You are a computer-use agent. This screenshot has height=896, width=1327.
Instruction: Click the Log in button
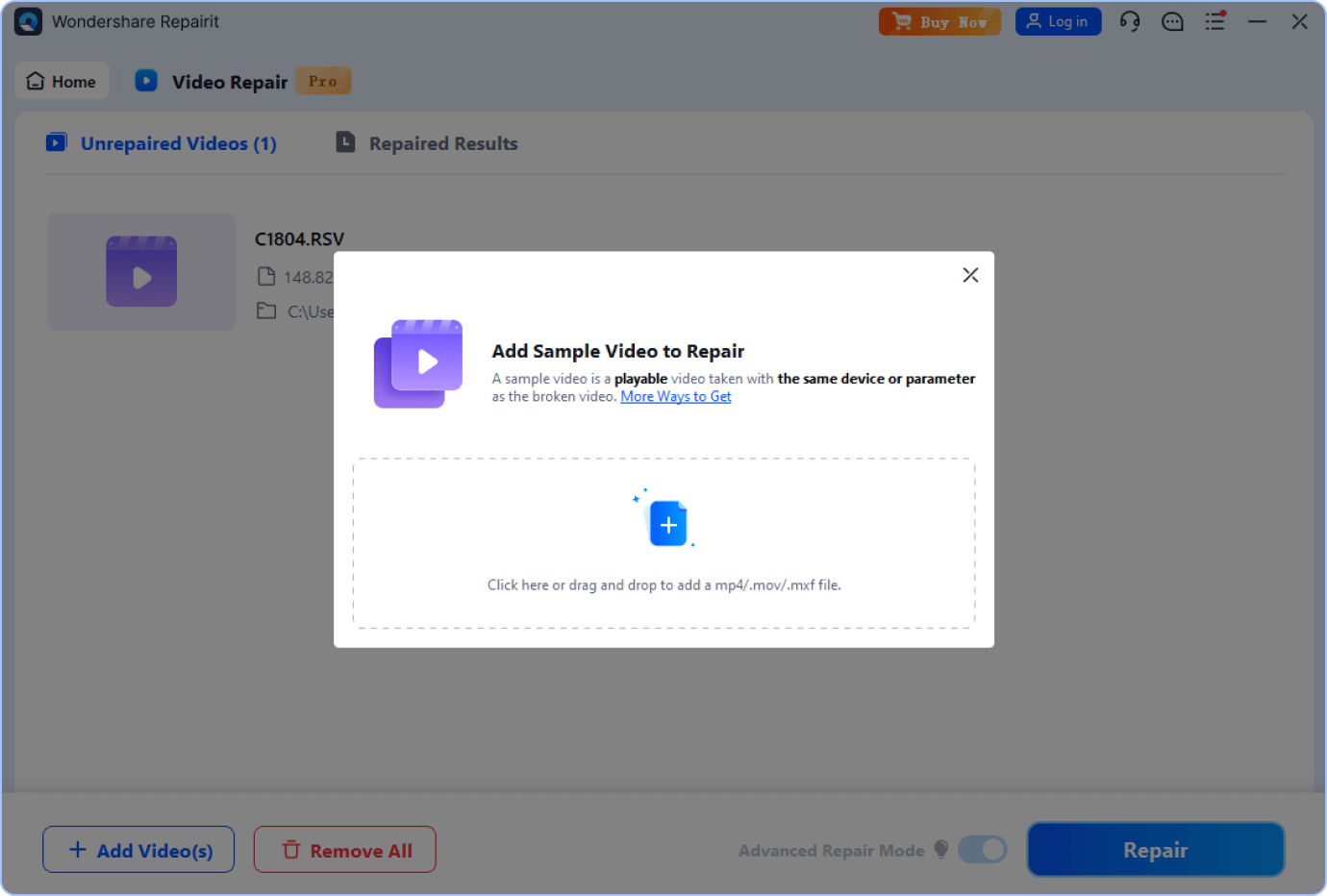[x=1058, y=21]
